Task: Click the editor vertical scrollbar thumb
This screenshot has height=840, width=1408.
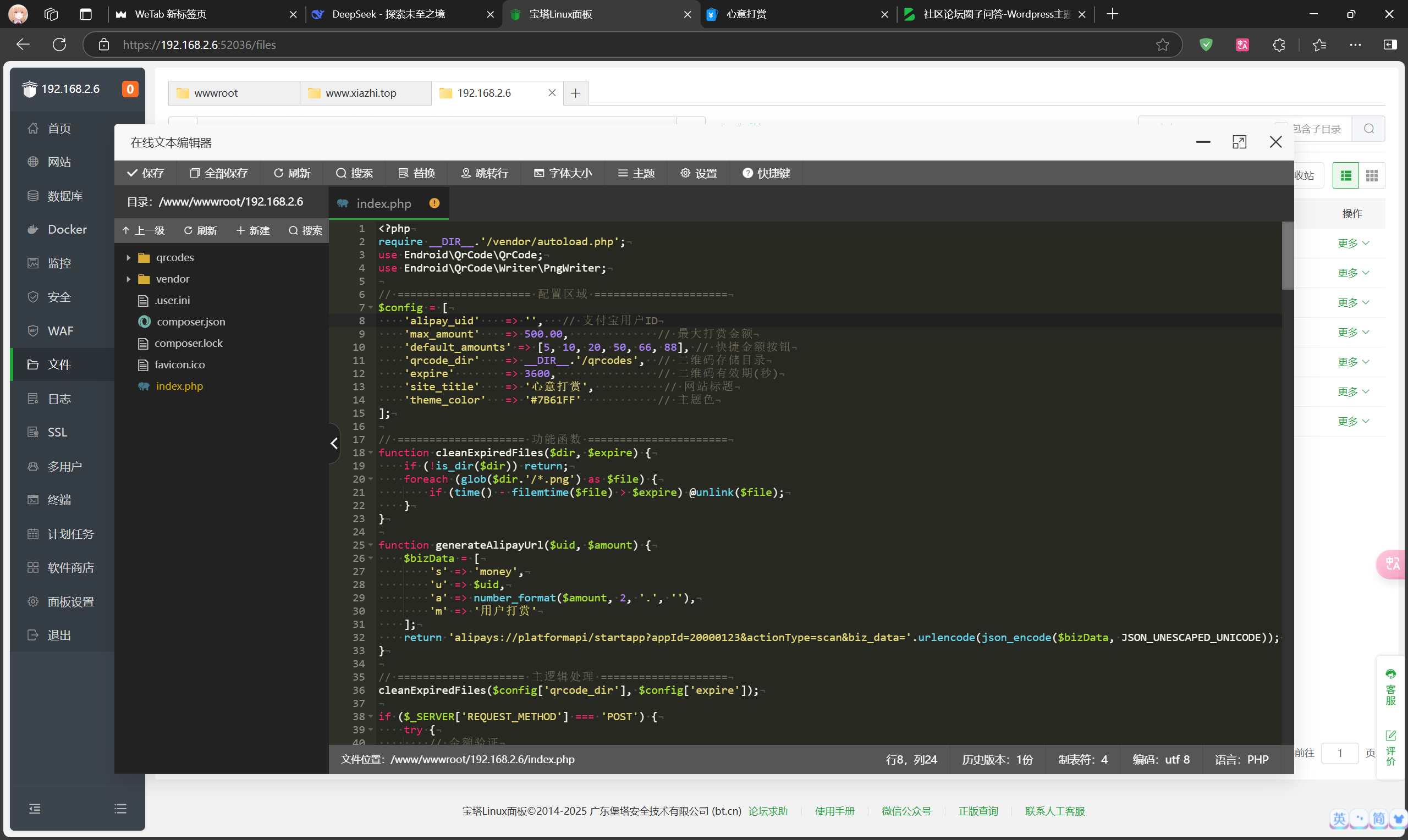Action: tap(1287, 255)
